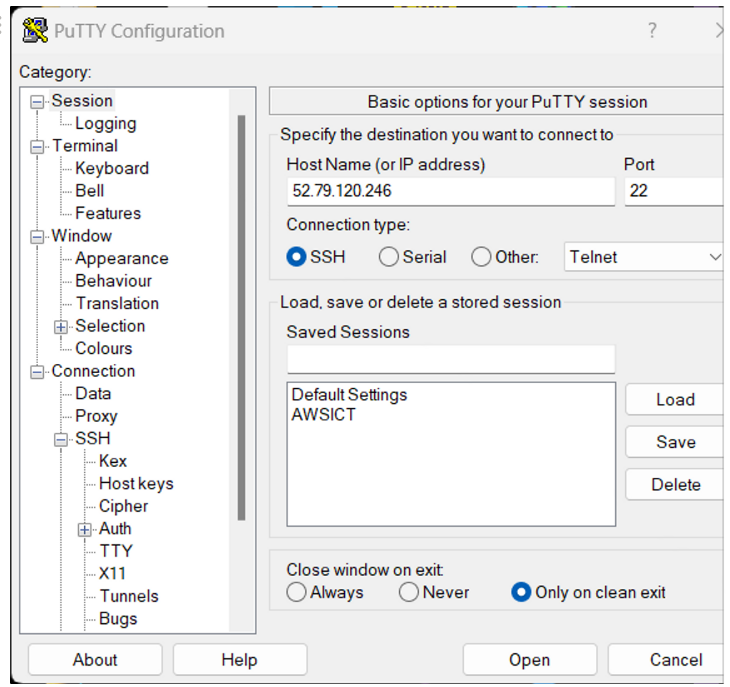The width and height of the screenshot is (730, 687).
Task: Open the Selection category
Action: [110, 326]
